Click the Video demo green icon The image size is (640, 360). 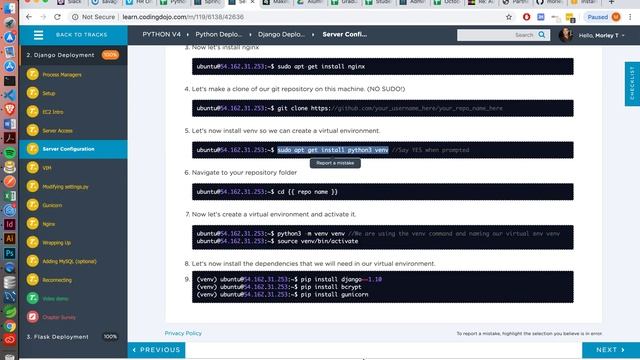point(33,298)
